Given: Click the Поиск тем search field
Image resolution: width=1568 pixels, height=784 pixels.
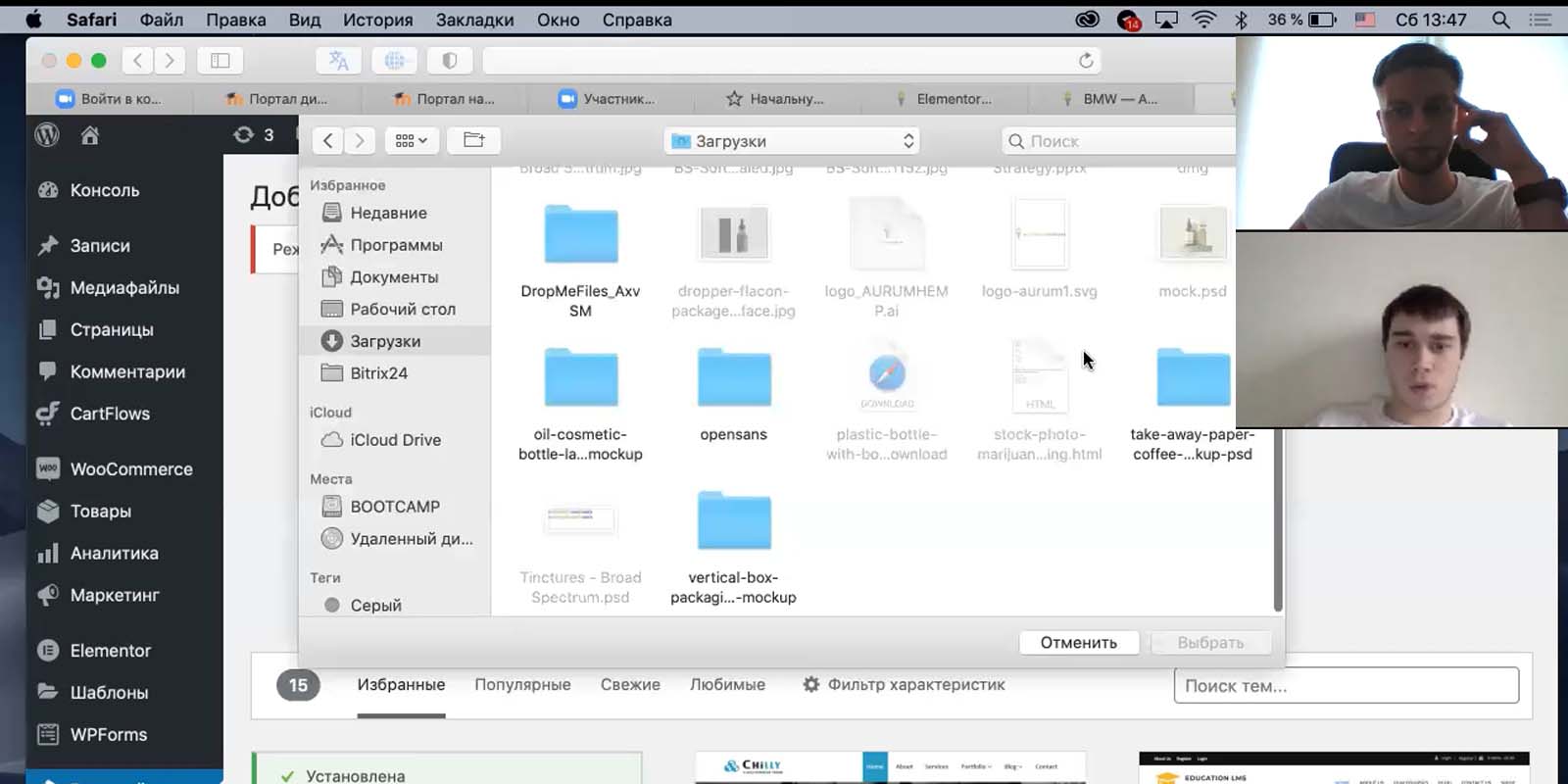Looking at the screenshot, I should pos(1347,685).
